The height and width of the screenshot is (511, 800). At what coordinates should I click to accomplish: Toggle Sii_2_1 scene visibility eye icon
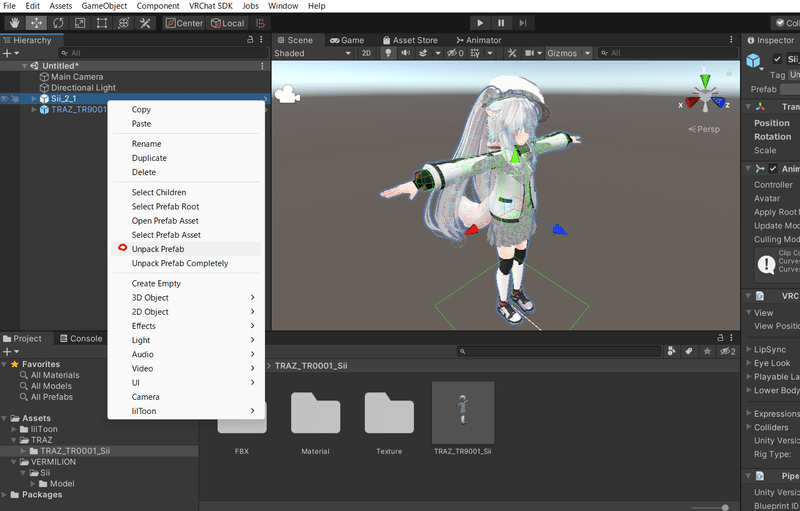[x=5, y=98]
